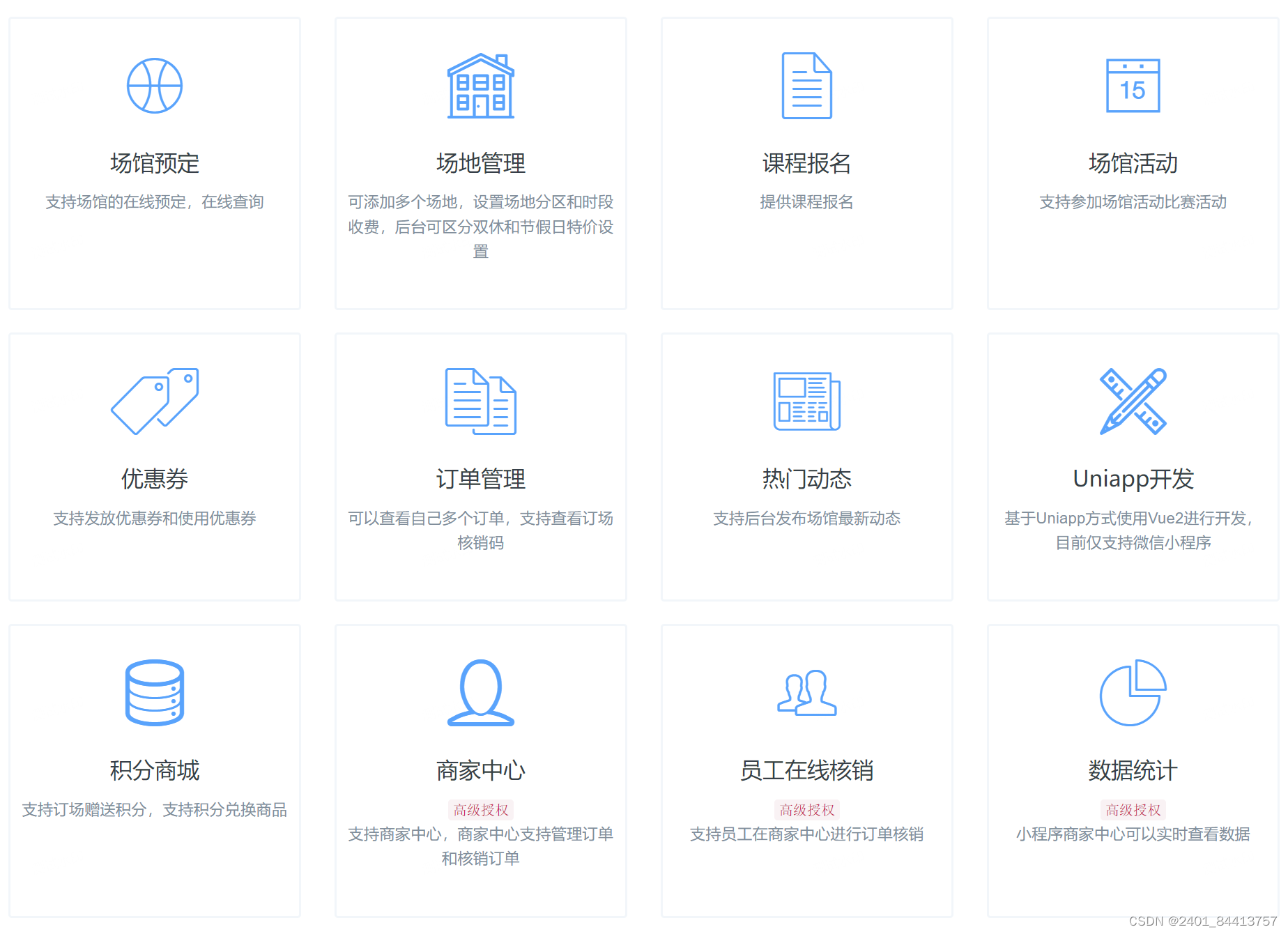Screen dimensions: 1288x934
Task: Click description starting 支持商家中心，商家中心支持管理订单
Action: pyautogui.click(x=481, y=846)
